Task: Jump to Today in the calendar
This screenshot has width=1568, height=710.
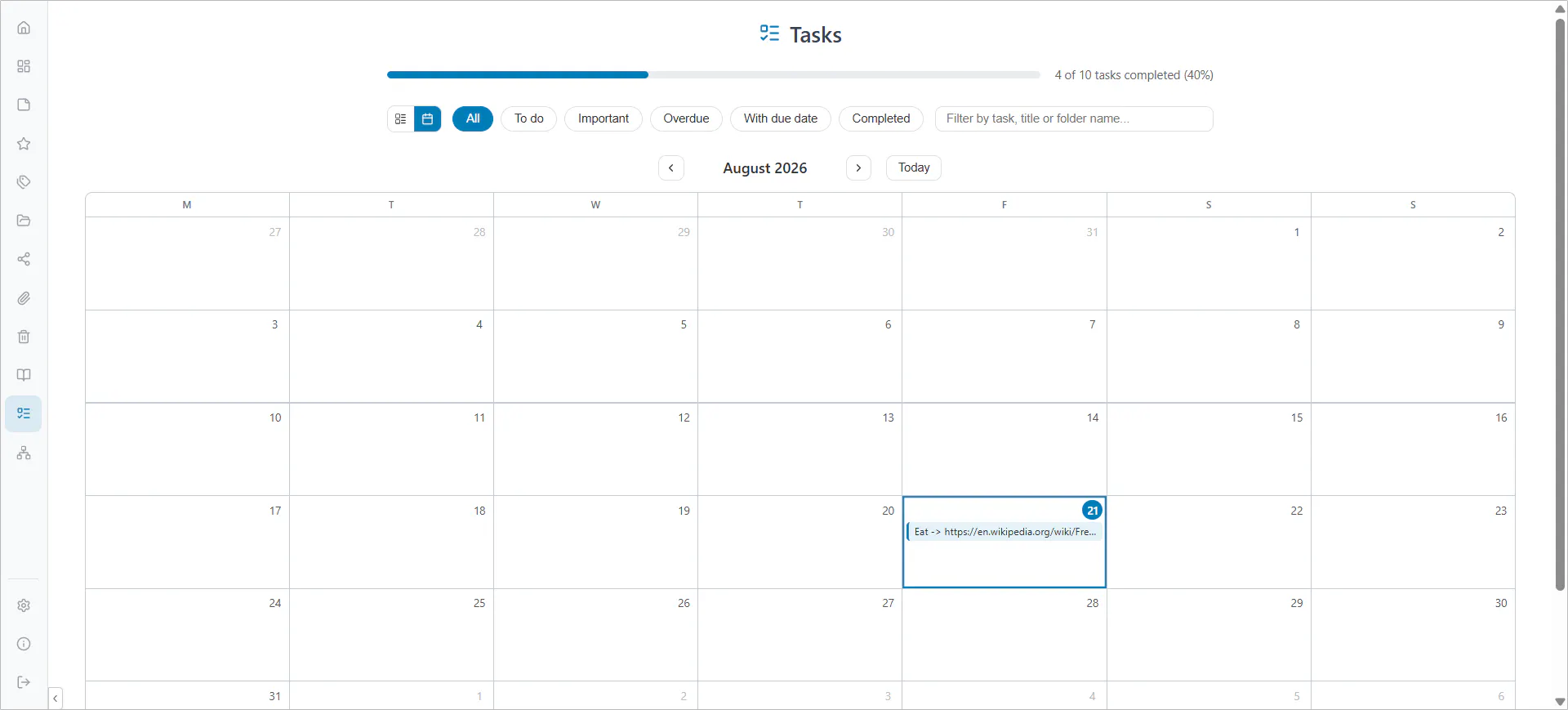Action: (914, 167)
